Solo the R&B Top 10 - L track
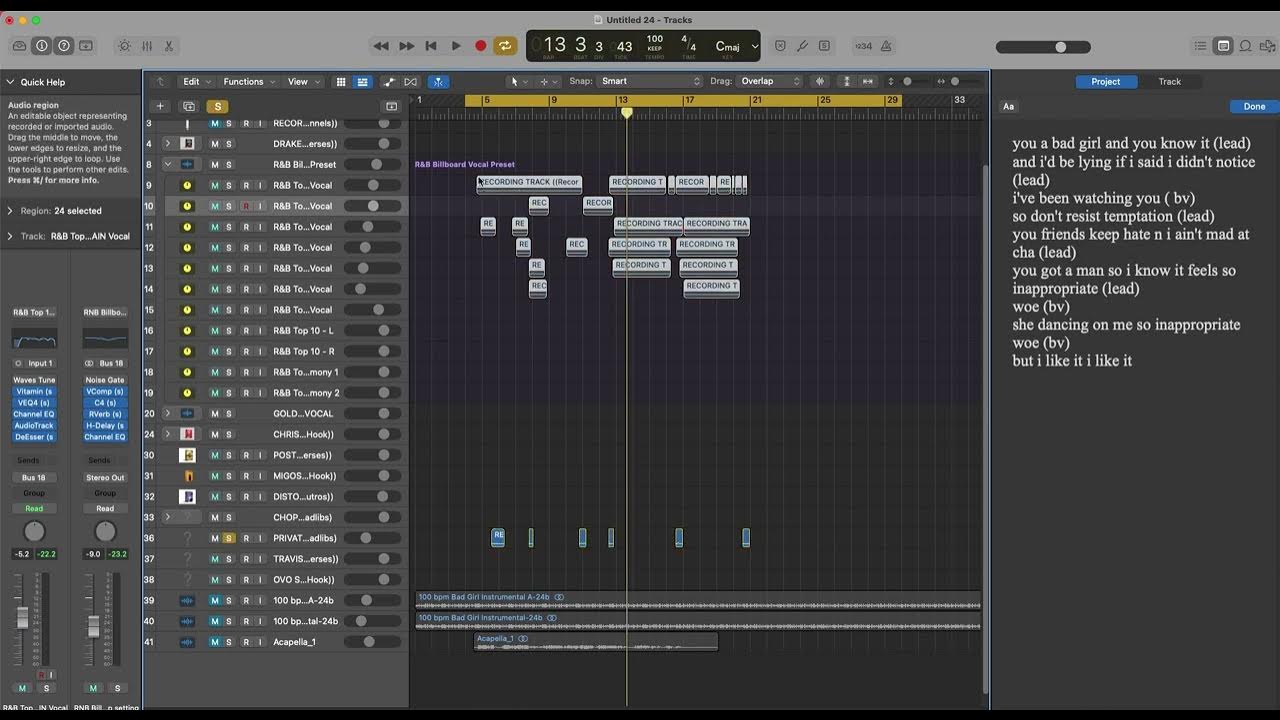The width and height of the screenshot is (1280, 720). coord(228,331)
